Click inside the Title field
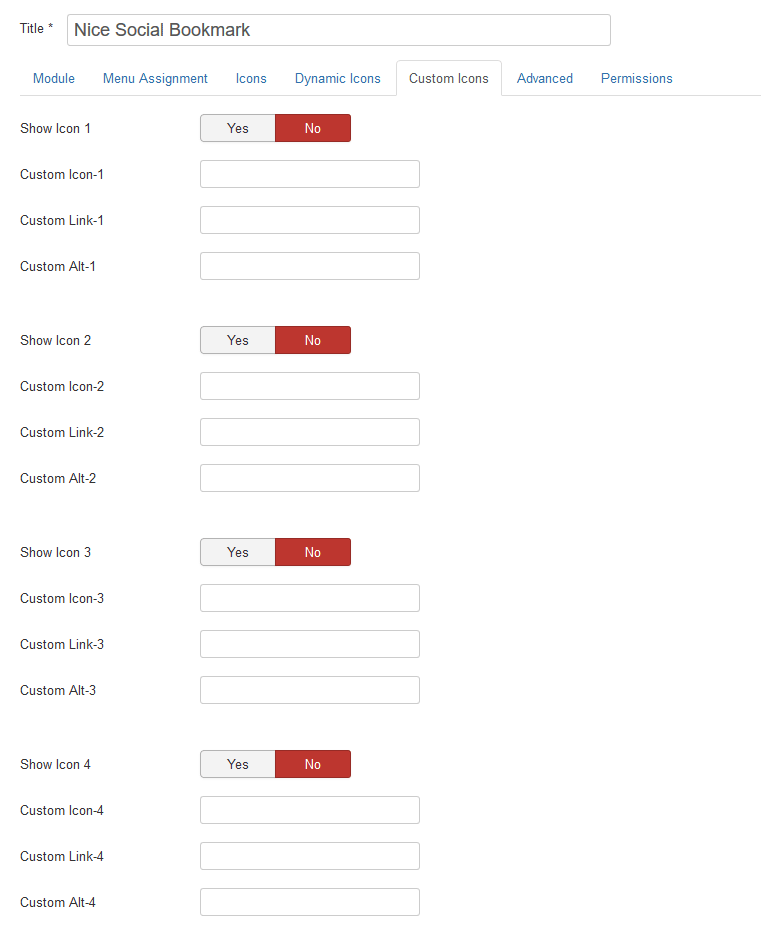Viewport: 761px width, 947px height. (x=338, y=30)
